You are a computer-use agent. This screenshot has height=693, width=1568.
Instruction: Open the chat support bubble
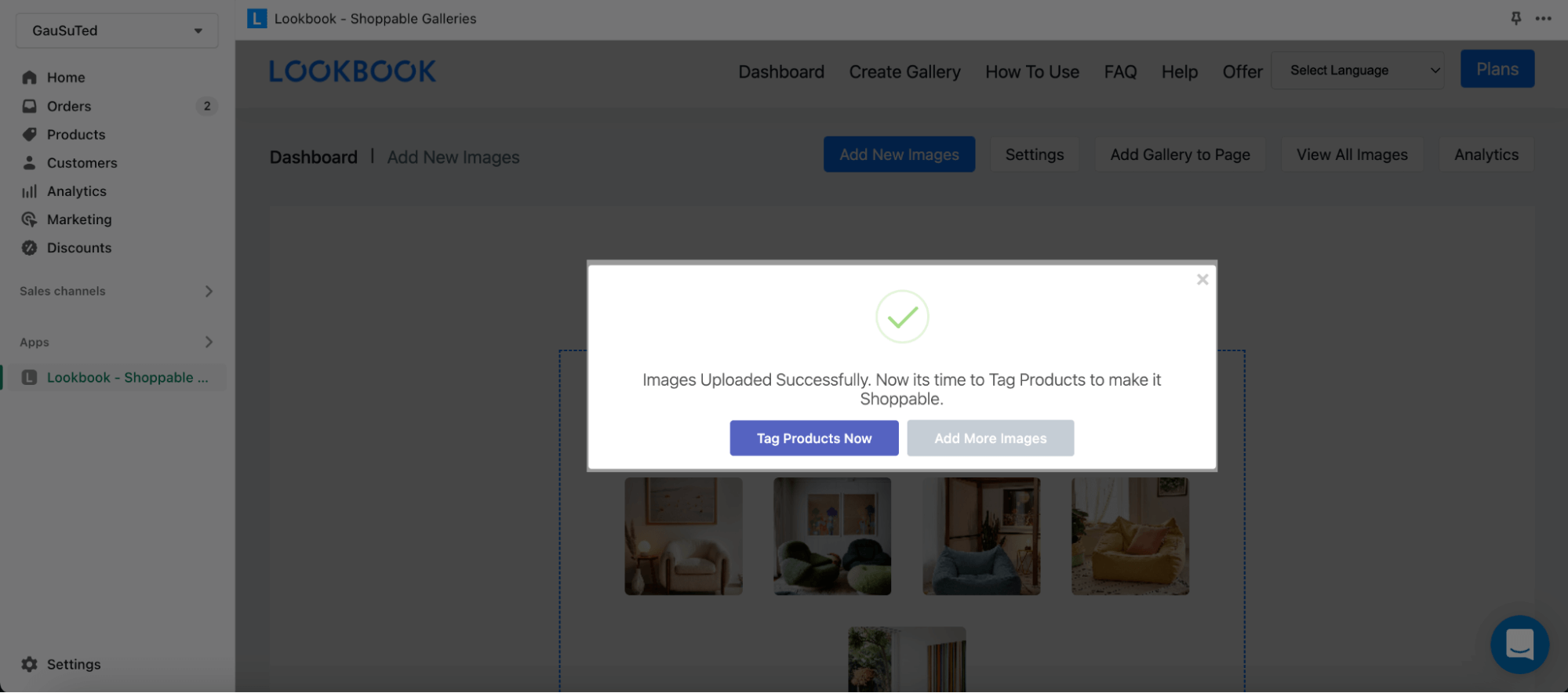[x=1519, y=644]
